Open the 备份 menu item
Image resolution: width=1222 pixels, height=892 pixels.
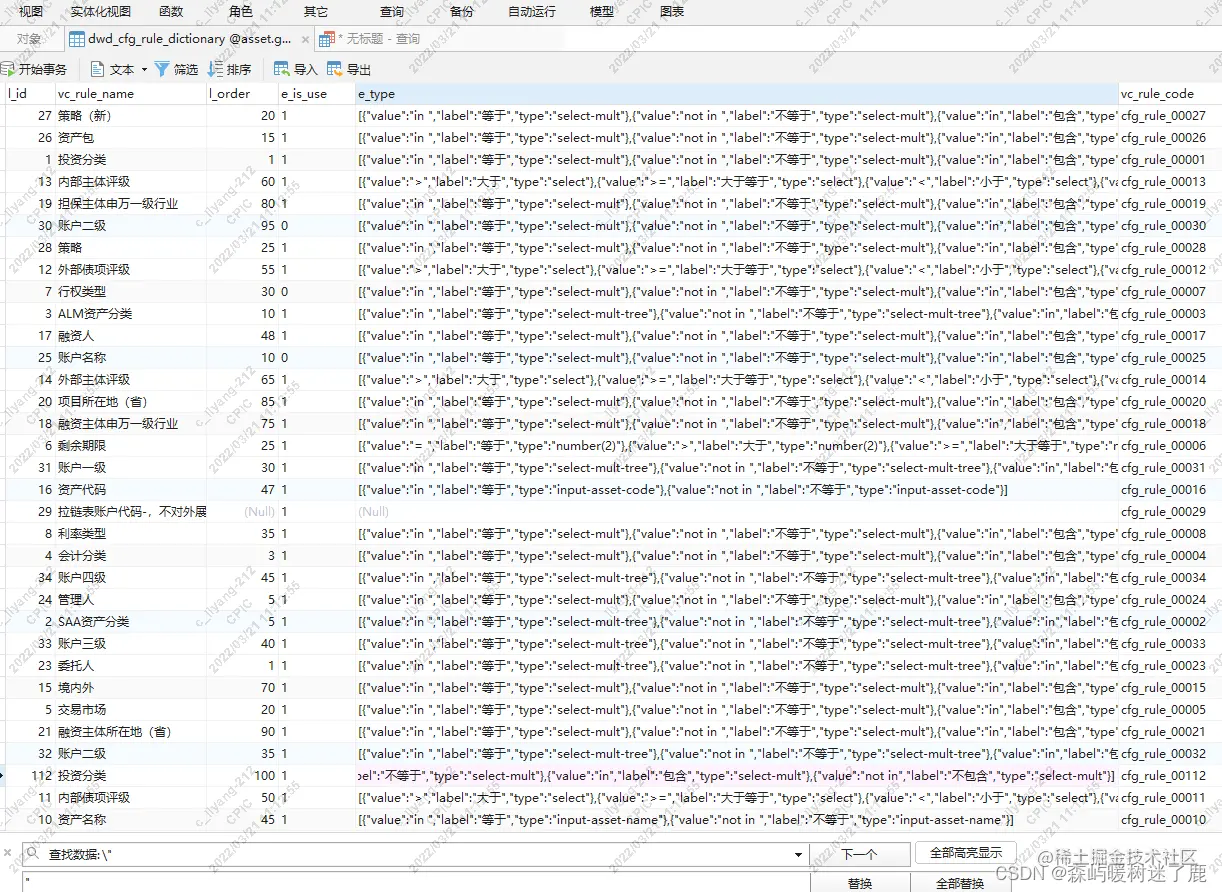point(462,11)
